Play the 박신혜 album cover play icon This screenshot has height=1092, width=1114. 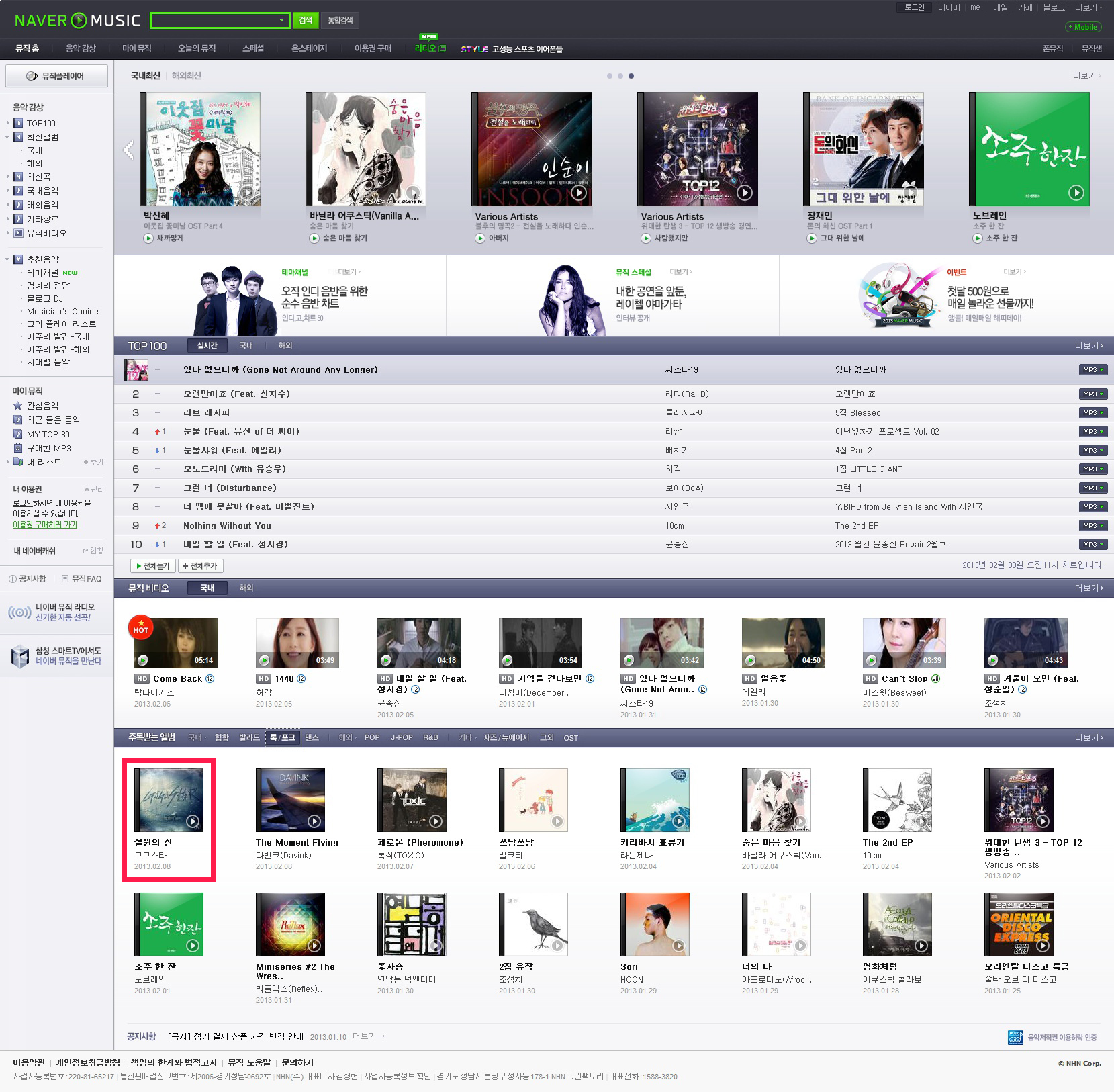point(247,193)
